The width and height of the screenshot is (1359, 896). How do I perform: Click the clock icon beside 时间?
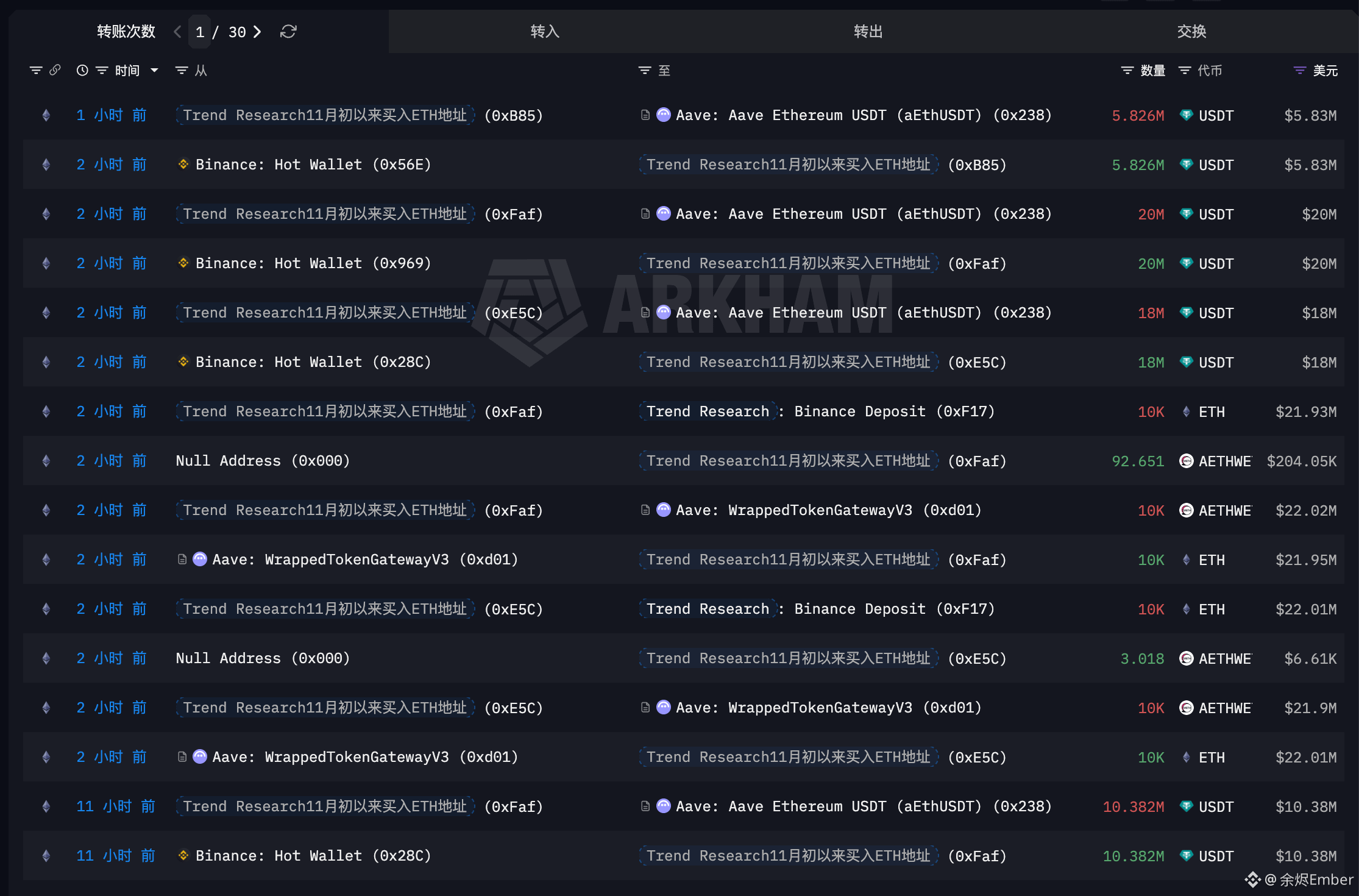tap(82, 71)
